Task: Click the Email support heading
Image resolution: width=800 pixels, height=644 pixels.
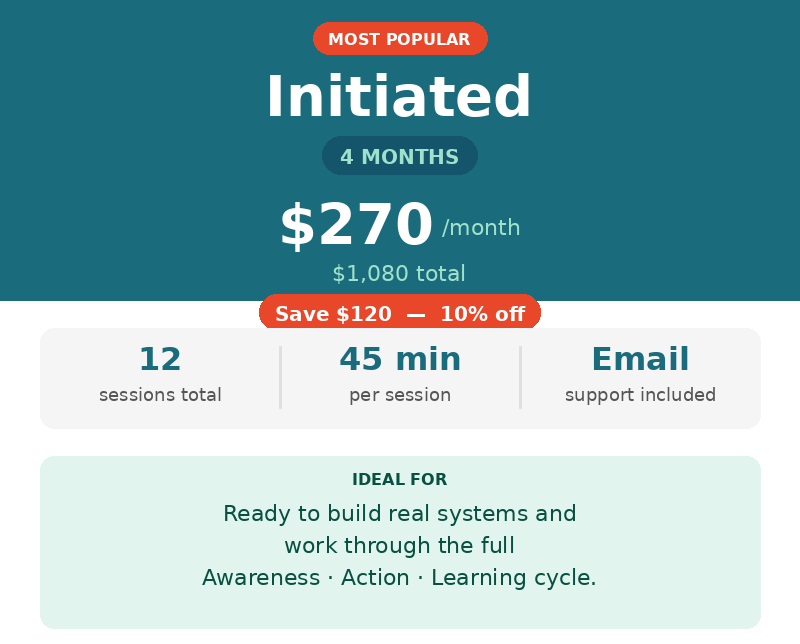Action: click(x=640, y=359)
